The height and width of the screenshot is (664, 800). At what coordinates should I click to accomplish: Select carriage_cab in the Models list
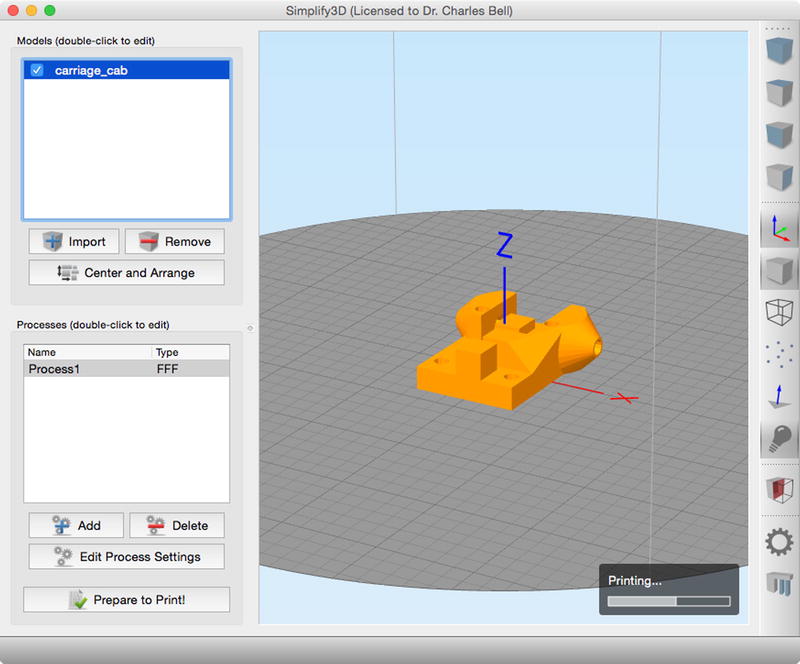(127, 70)
